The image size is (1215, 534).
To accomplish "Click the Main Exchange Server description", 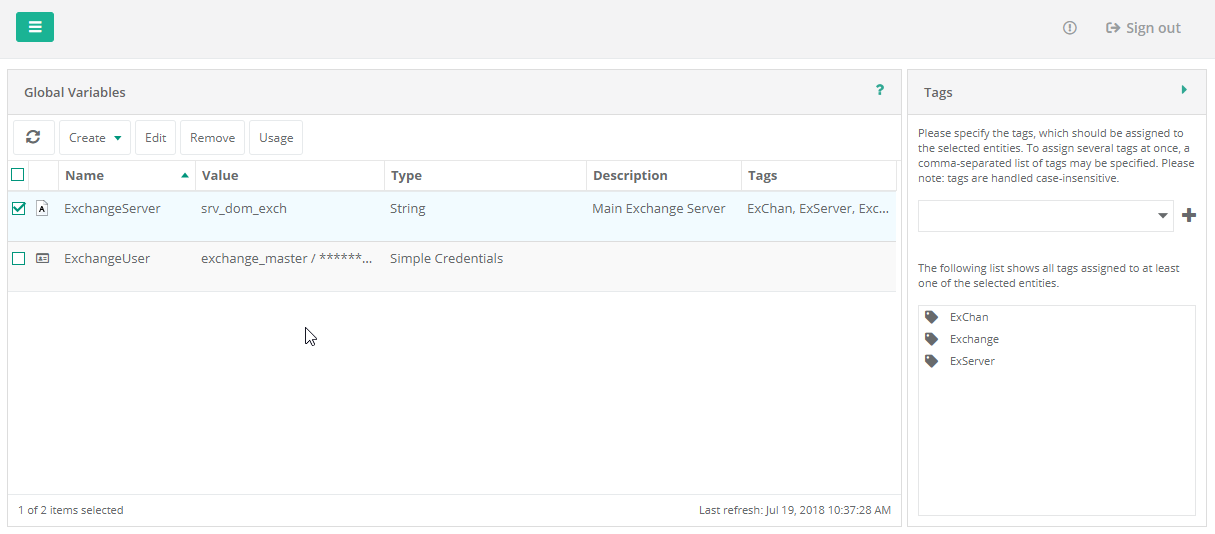I will point(659,209).
